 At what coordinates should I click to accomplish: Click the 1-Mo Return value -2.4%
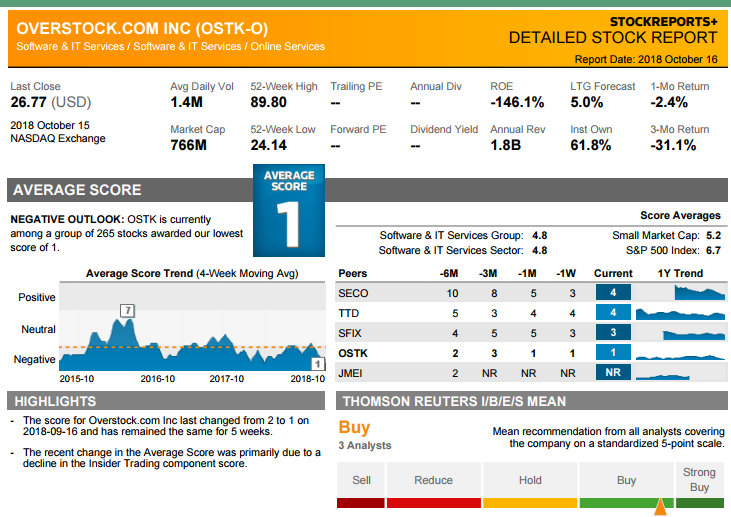(x=669, y=102)
